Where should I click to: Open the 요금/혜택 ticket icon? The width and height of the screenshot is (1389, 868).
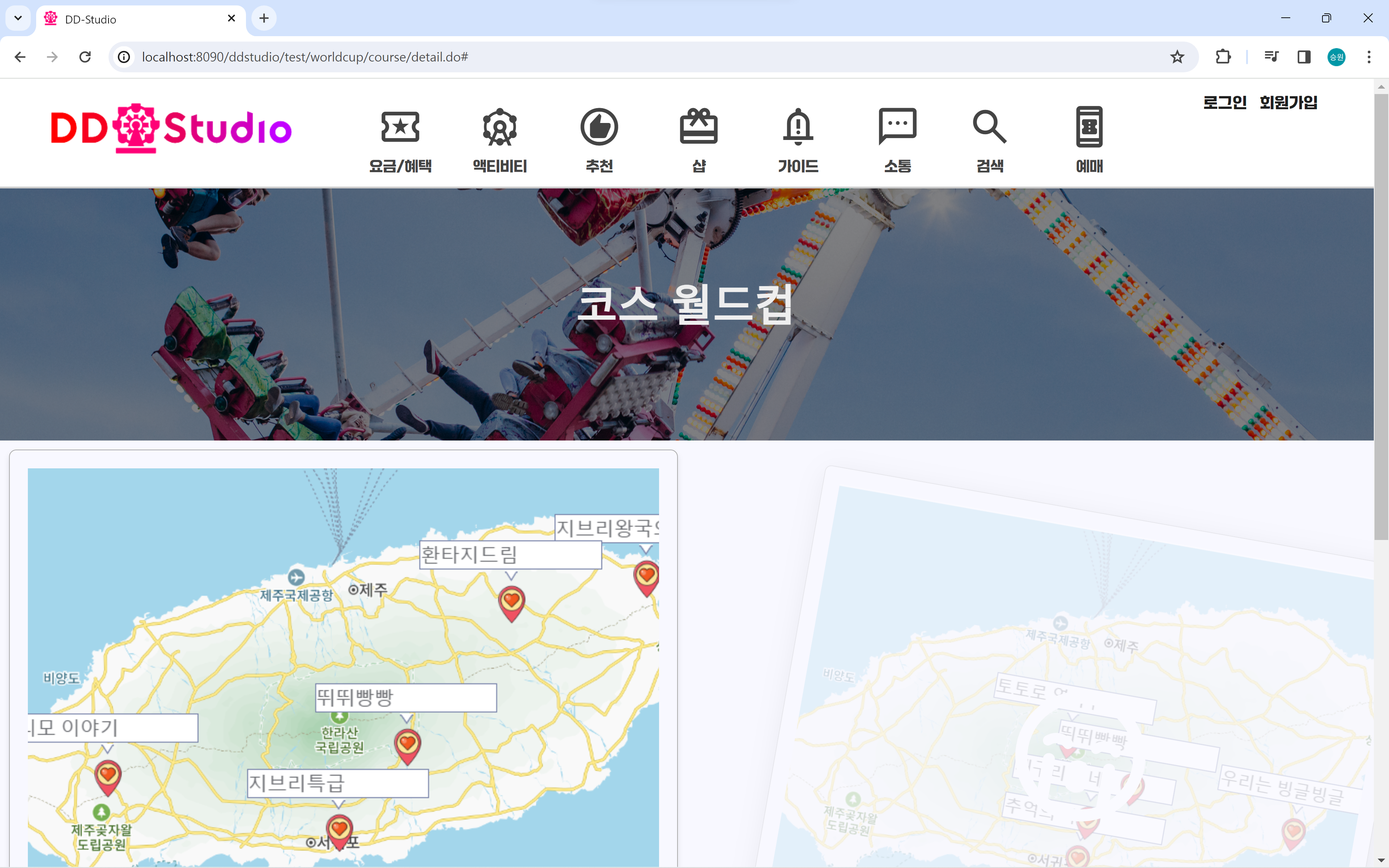pos(400,126)
